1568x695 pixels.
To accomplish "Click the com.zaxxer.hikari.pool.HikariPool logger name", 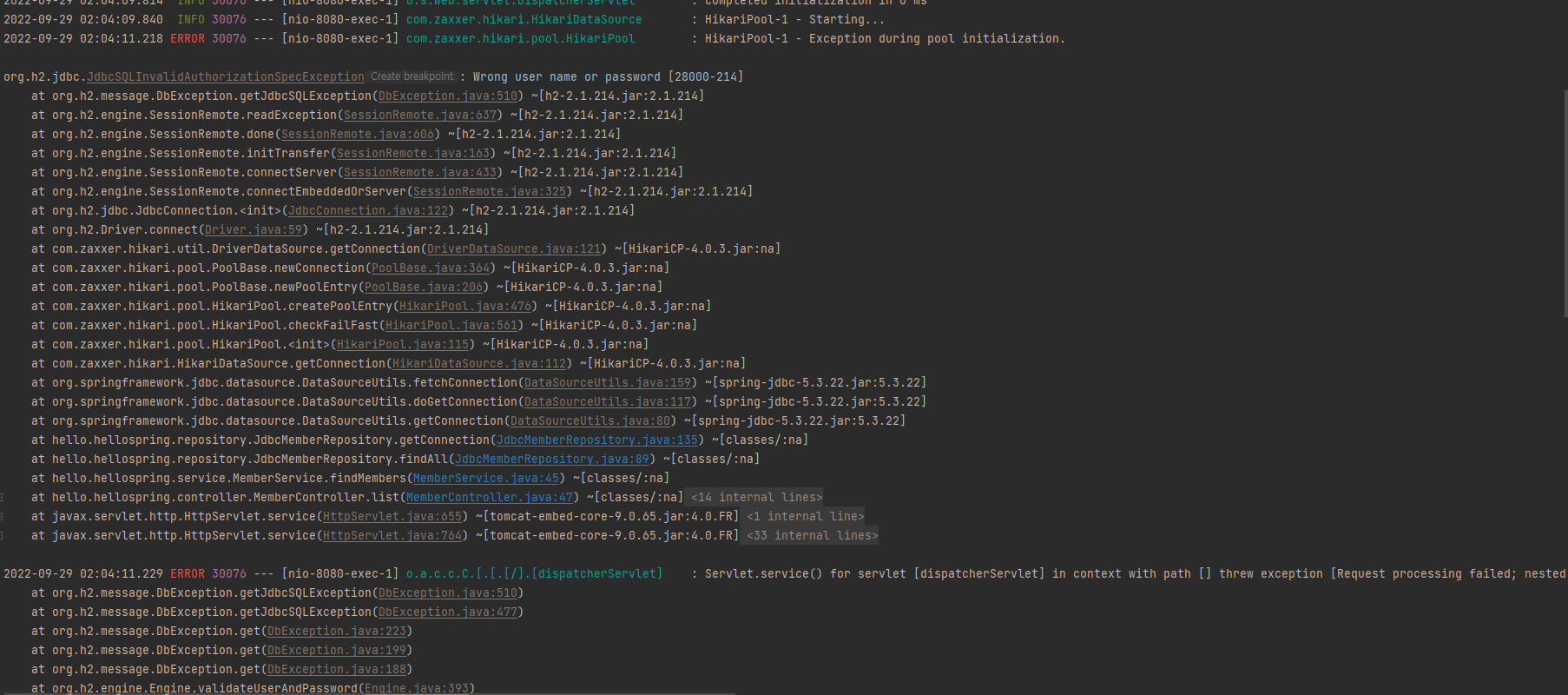I will [x=521, y=38].
